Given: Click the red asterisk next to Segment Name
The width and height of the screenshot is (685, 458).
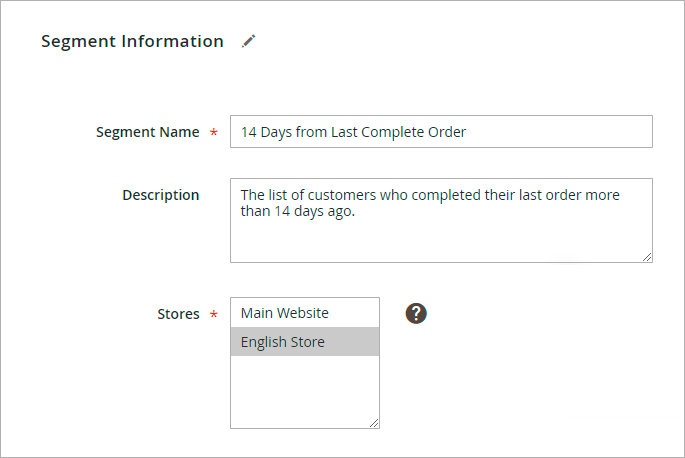Looking at the screenshot, I should point(213,133).
